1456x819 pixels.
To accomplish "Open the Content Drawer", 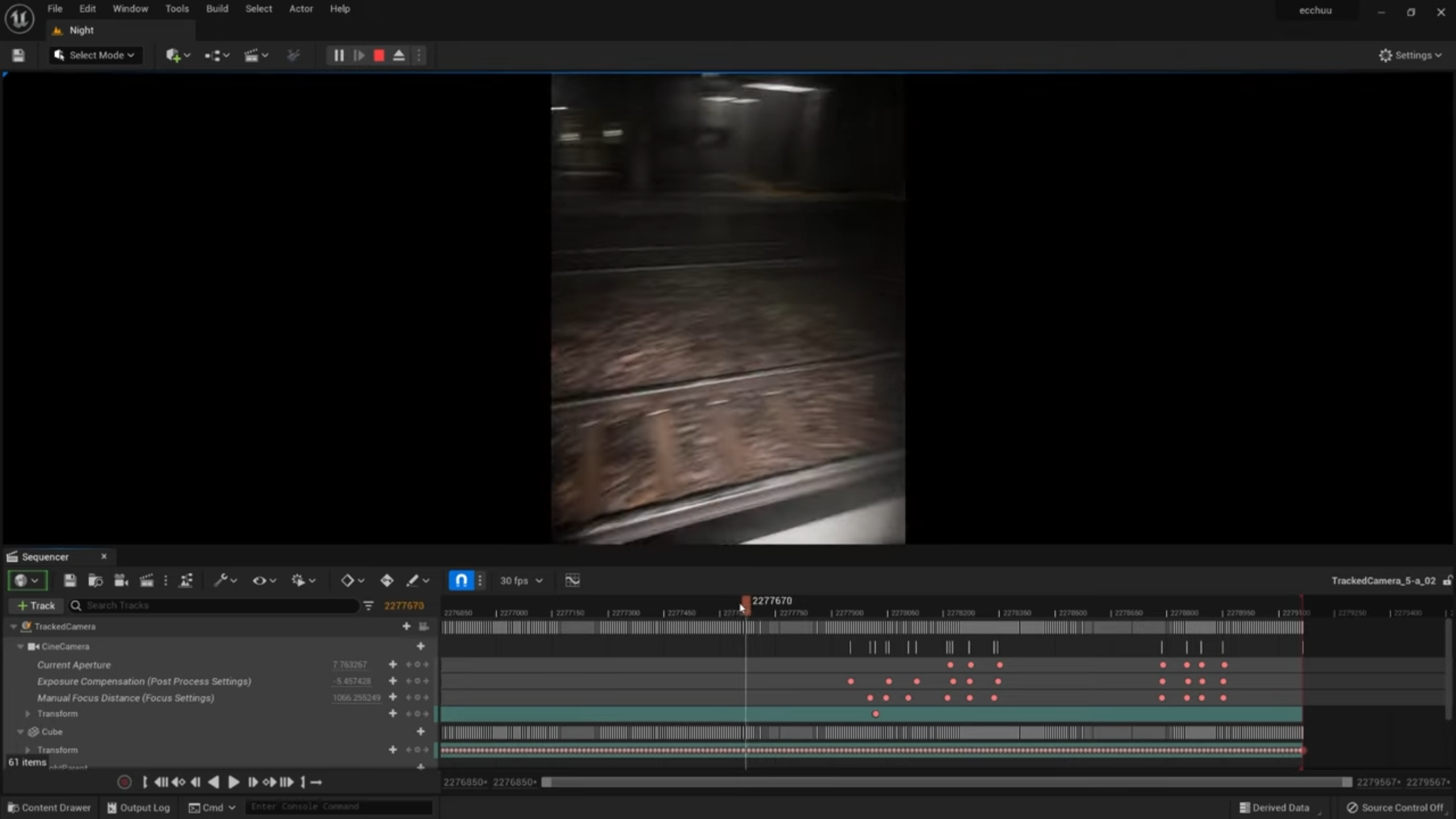I will [x=49, y=807].
